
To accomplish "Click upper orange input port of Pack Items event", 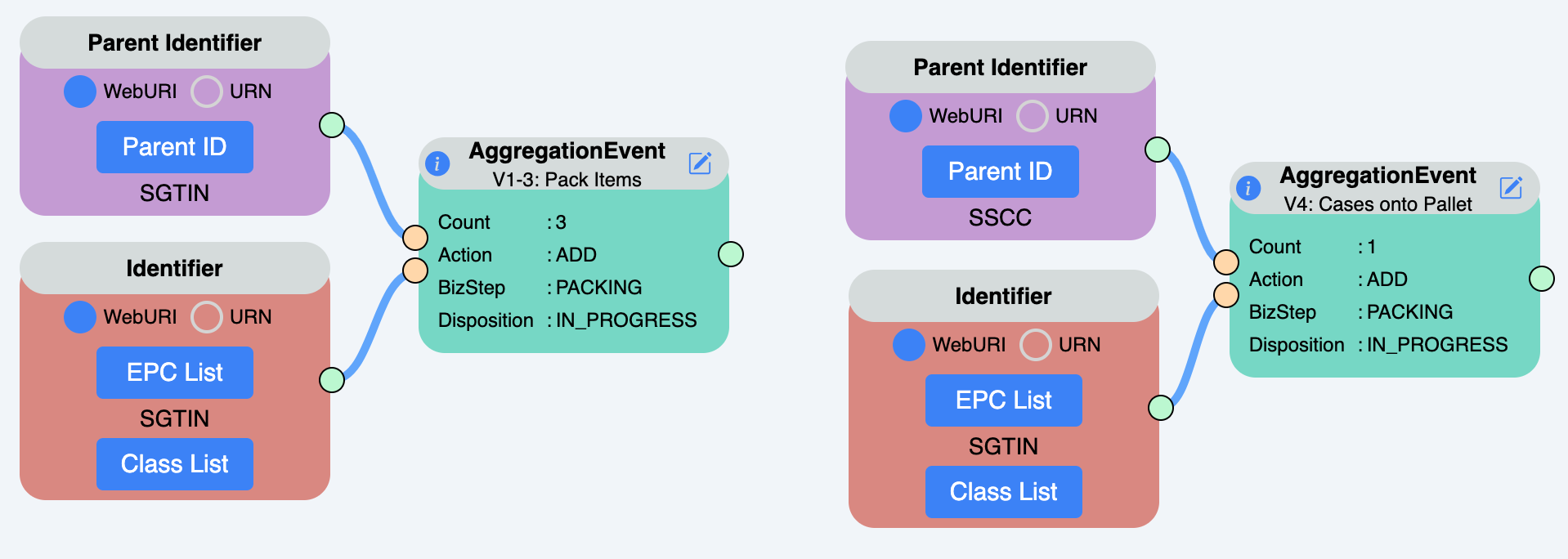I will (415, 238).
